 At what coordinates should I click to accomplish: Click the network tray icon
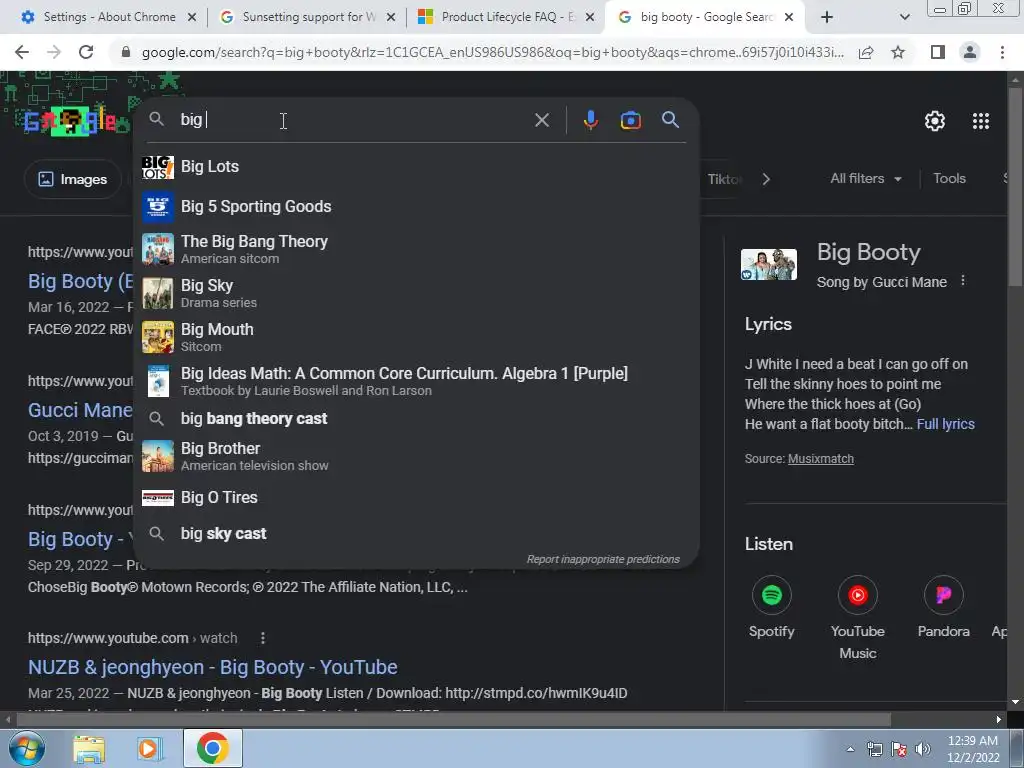click(x=874, y=749)
